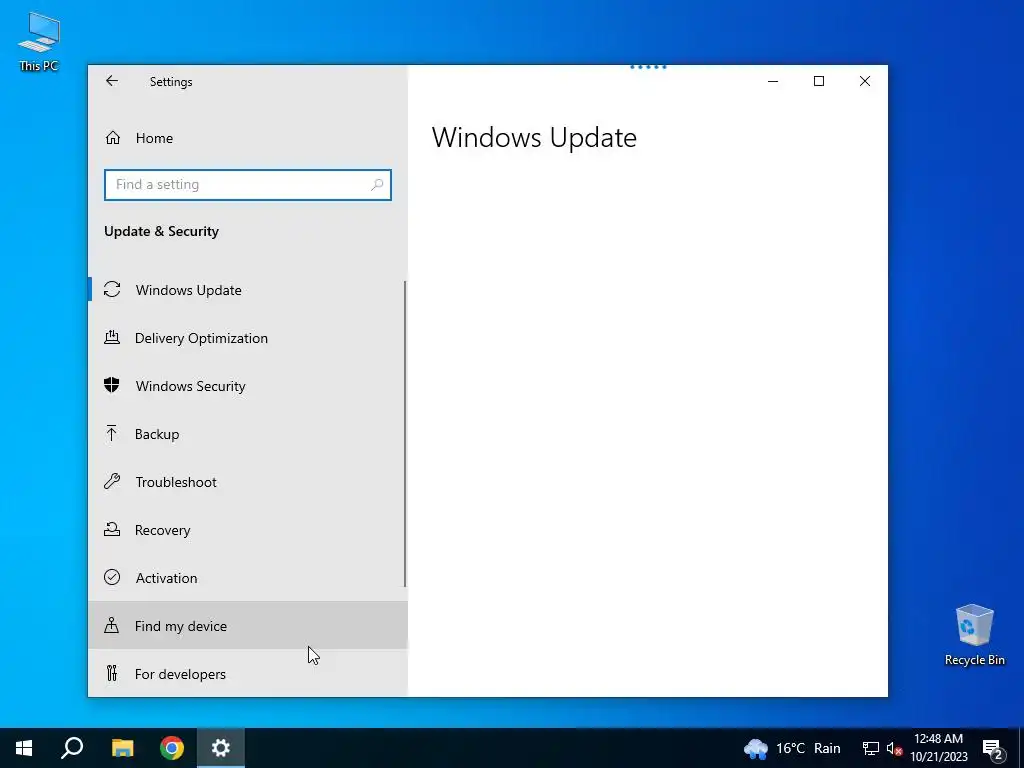Click the Windows Security shield icon

pos(112,385)
